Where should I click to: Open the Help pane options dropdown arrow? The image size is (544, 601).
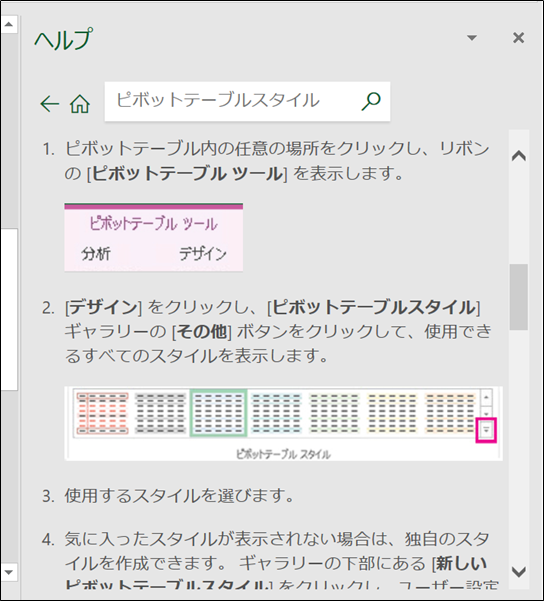coord(472,38)
